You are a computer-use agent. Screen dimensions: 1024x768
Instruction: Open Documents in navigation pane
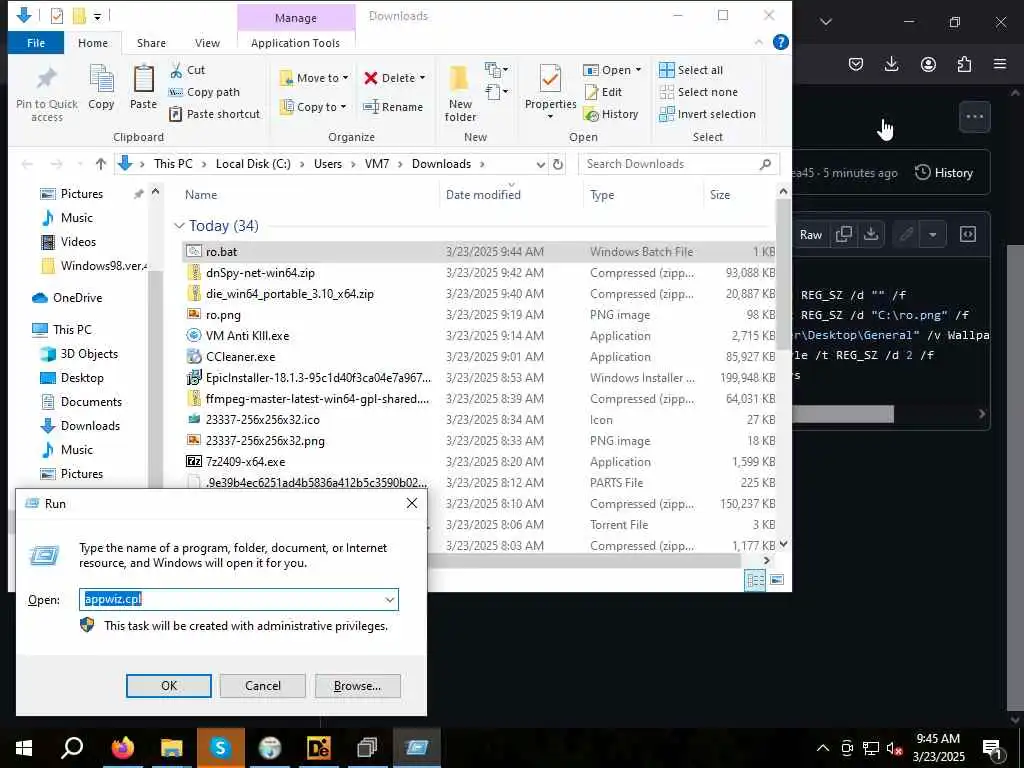81,402
